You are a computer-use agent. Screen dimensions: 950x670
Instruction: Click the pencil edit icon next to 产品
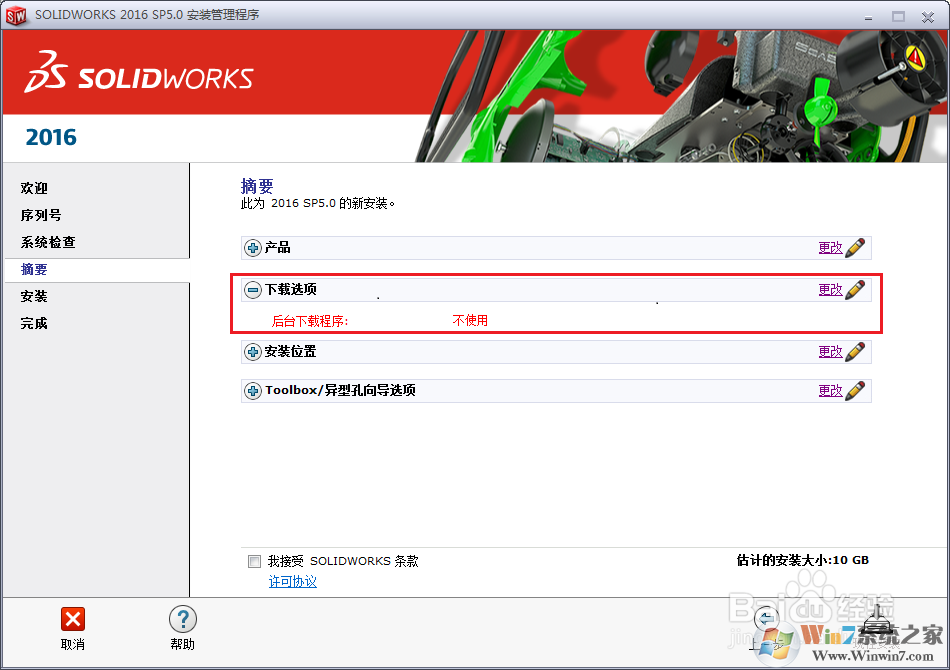tap(856, 247)
